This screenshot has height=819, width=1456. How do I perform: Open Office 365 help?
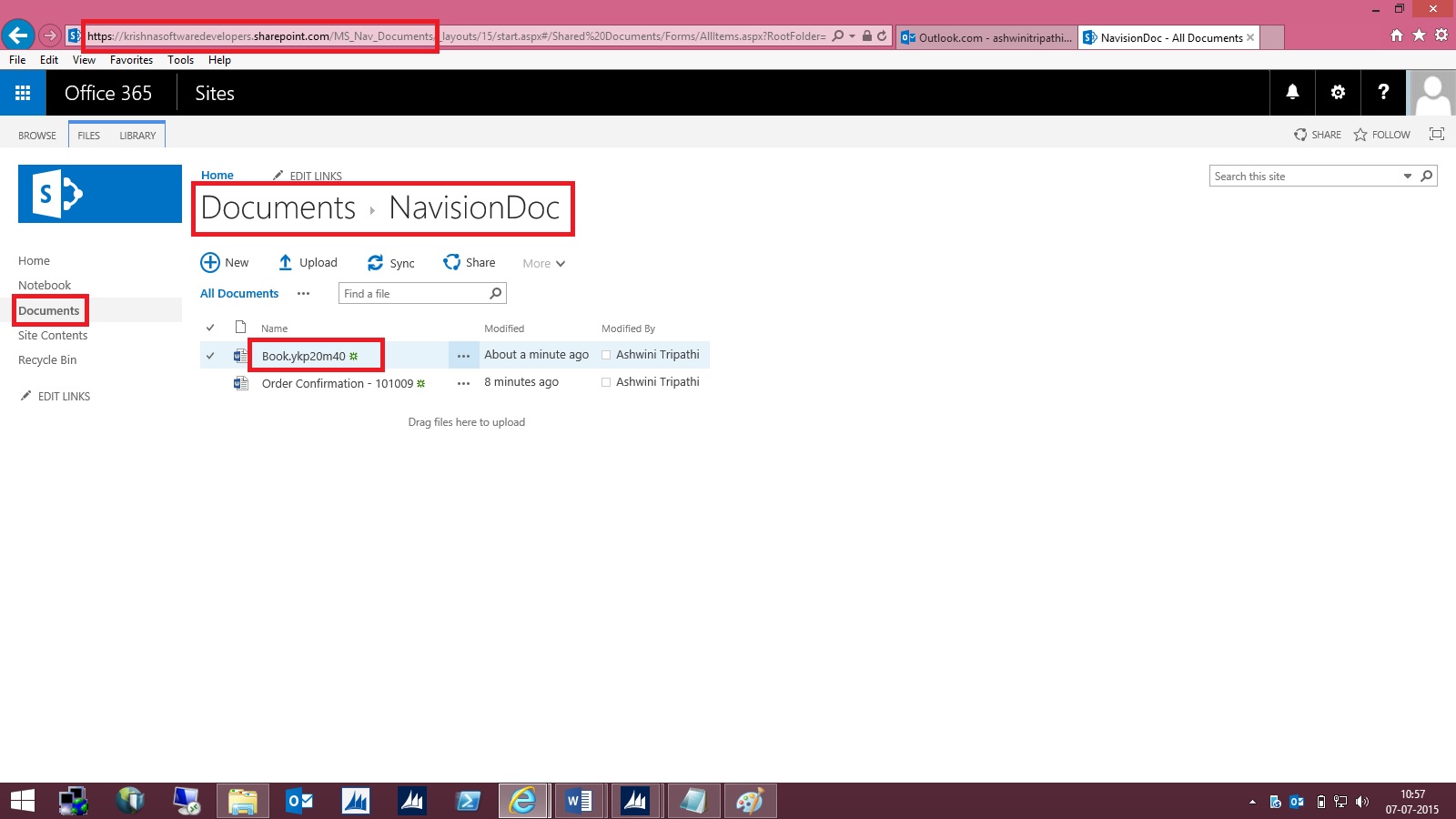pos(1383,92)
